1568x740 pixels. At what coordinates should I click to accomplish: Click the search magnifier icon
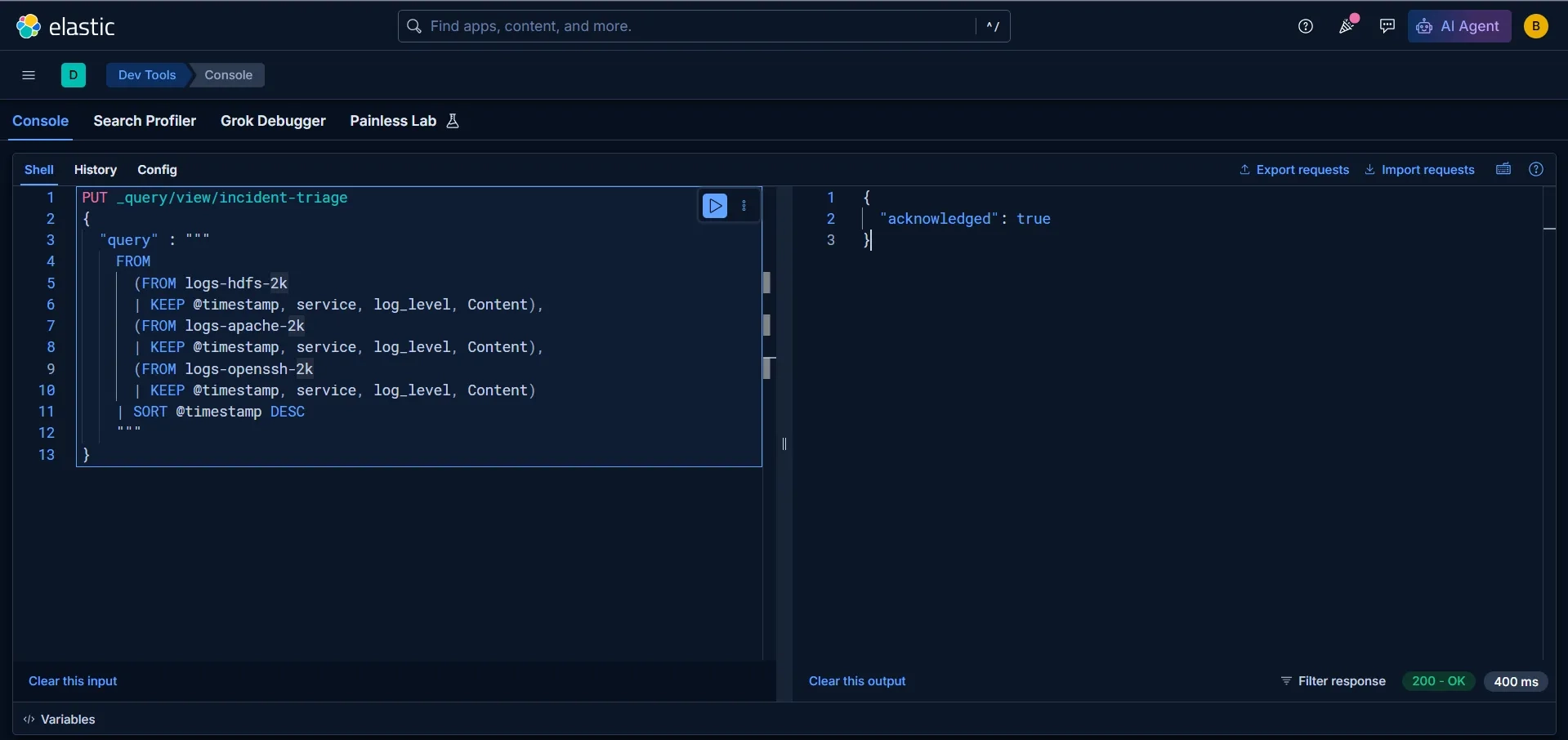pyautogui.click(x=414, y=26)
